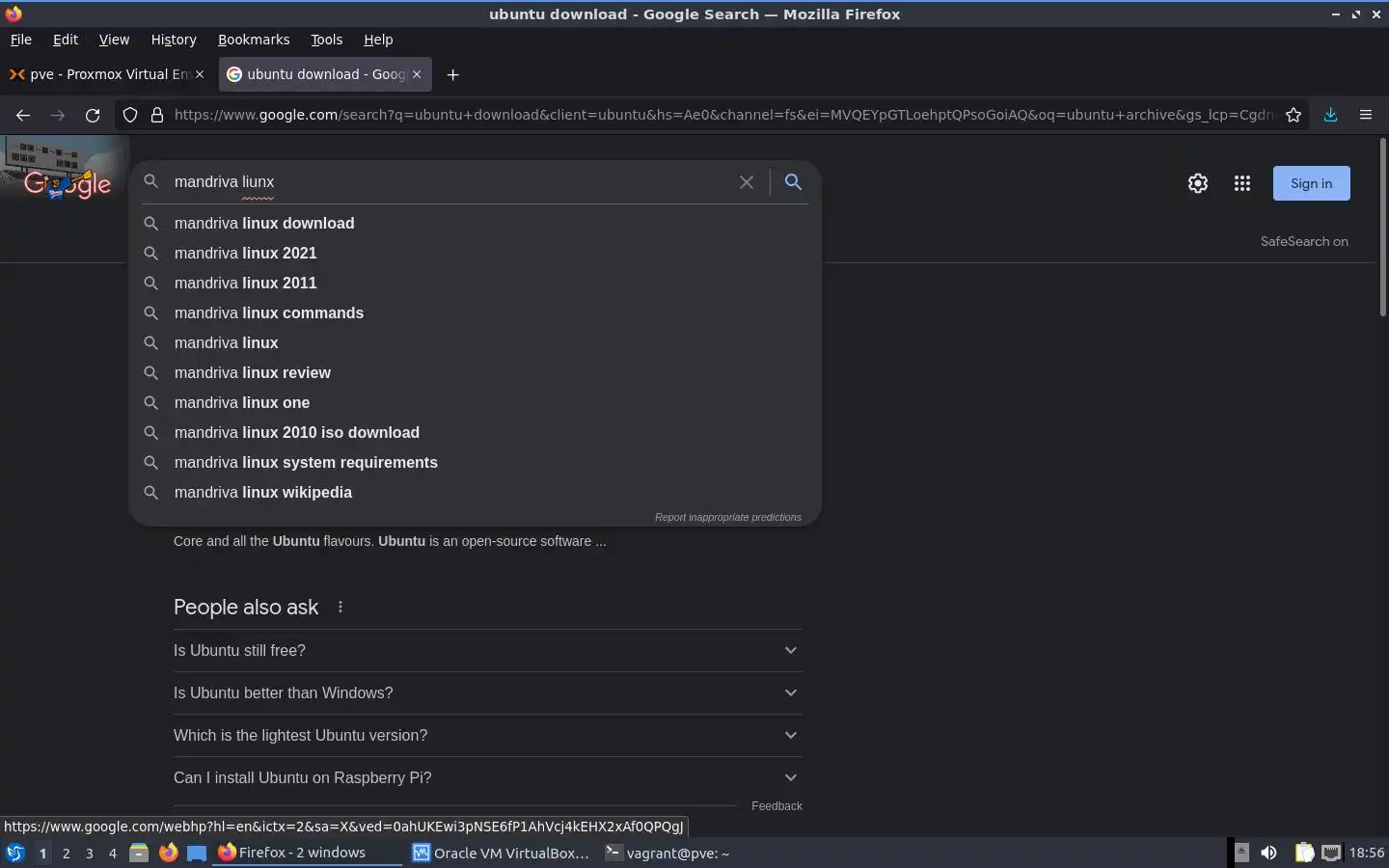This screenshot has height=868, width=1389.
Task: Click the volume speaker tray icon
Action: 1269,853
